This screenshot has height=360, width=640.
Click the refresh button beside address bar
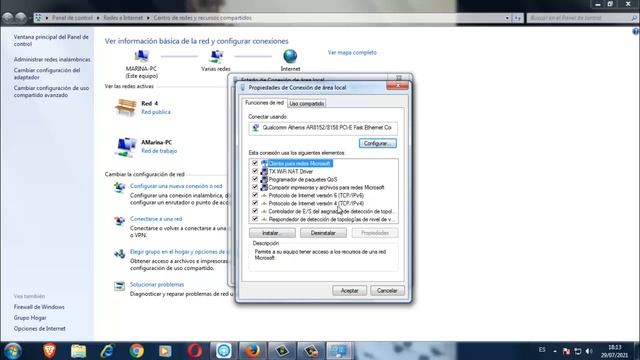pyautogui.click(x=517, y=18)
